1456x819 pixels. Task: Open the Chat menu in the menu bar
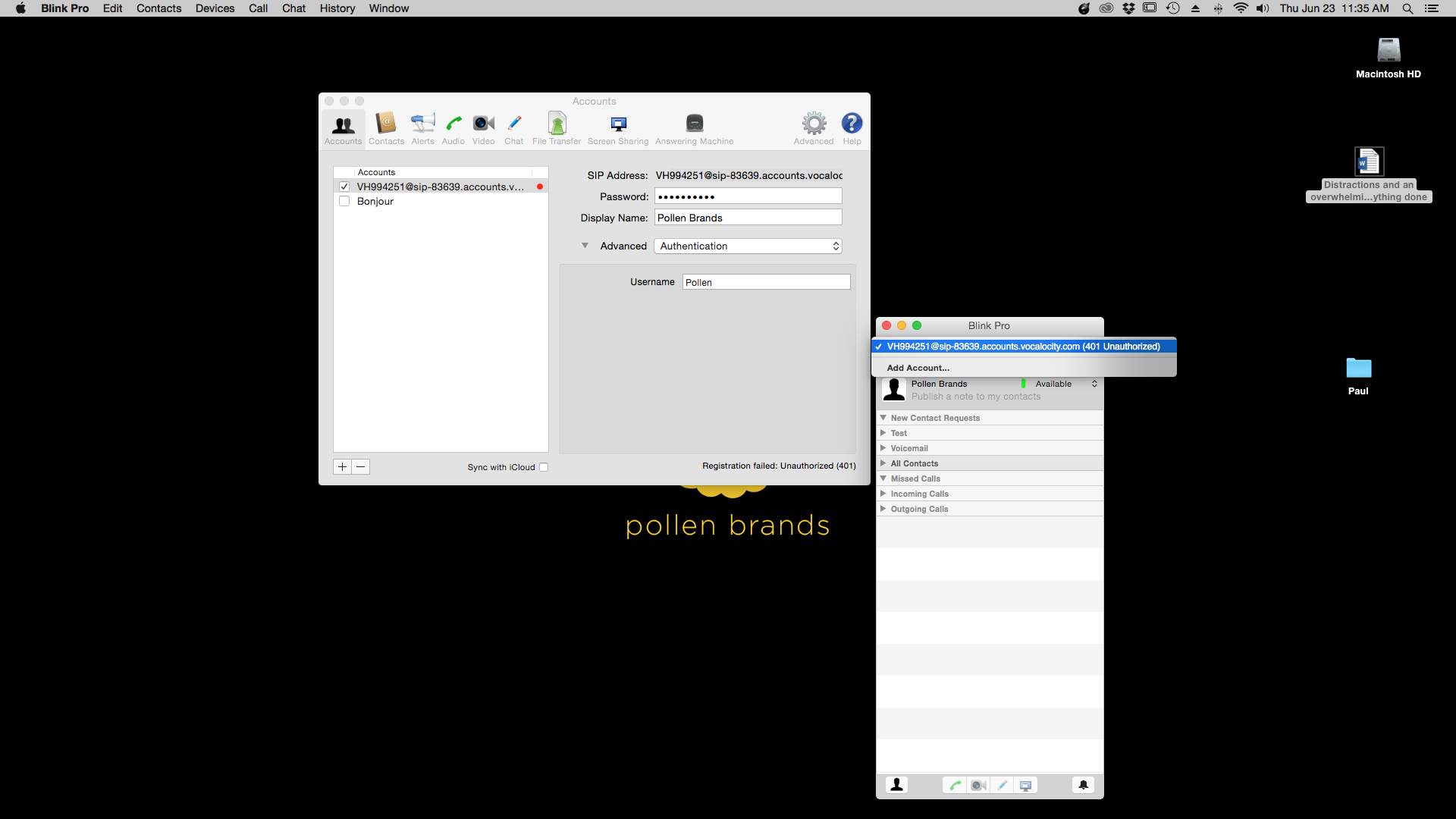pyautogui.click(x=293, y=8)
